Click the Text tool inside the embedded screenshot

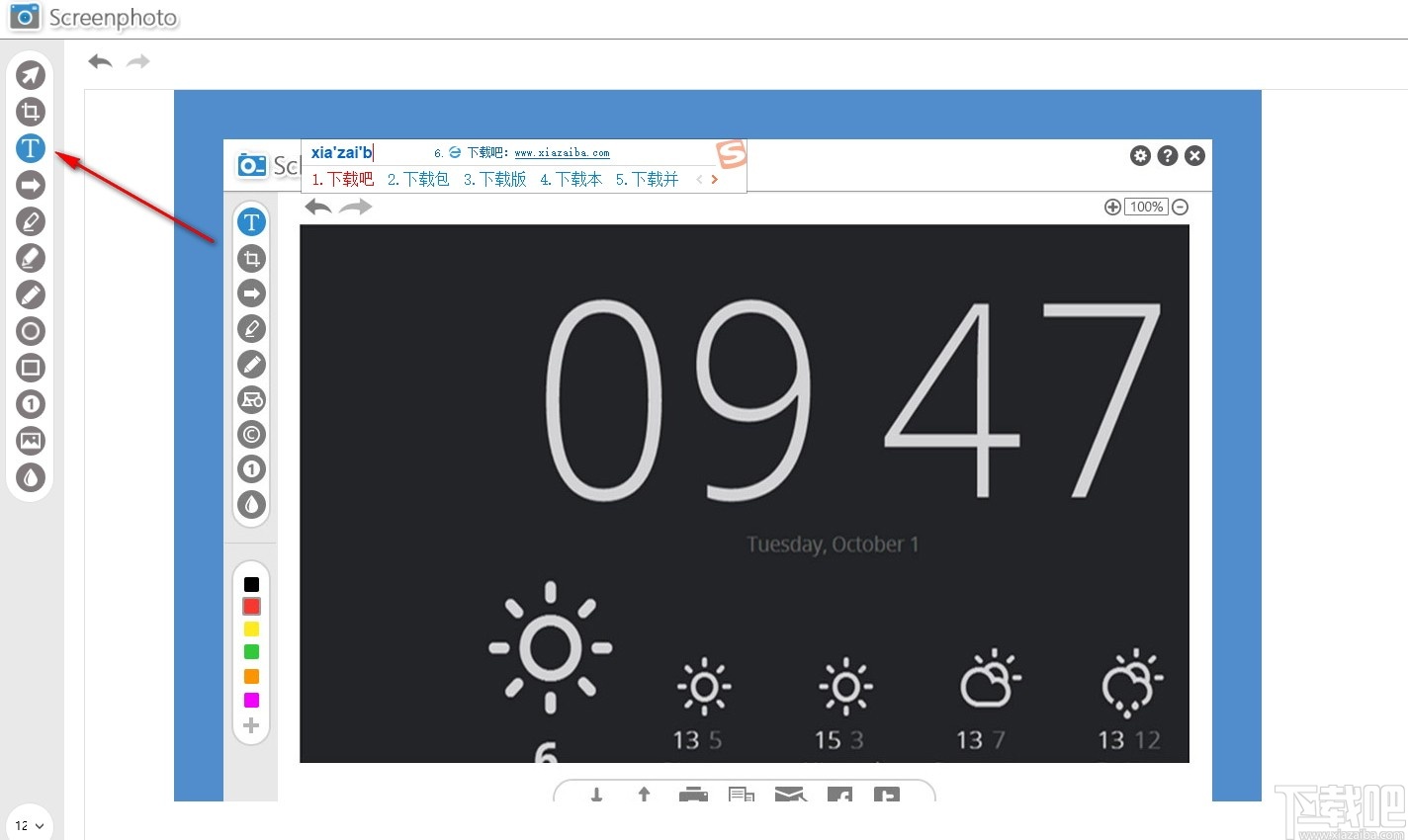(x=252, y=222)
